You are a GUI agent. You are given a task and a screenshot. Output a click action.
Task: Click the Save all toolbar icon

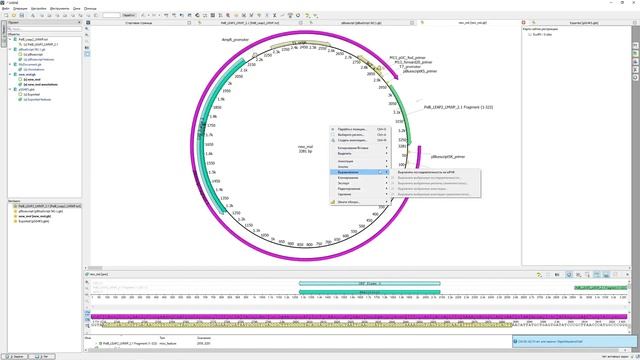pyautogui.click(x=22, y=15)
